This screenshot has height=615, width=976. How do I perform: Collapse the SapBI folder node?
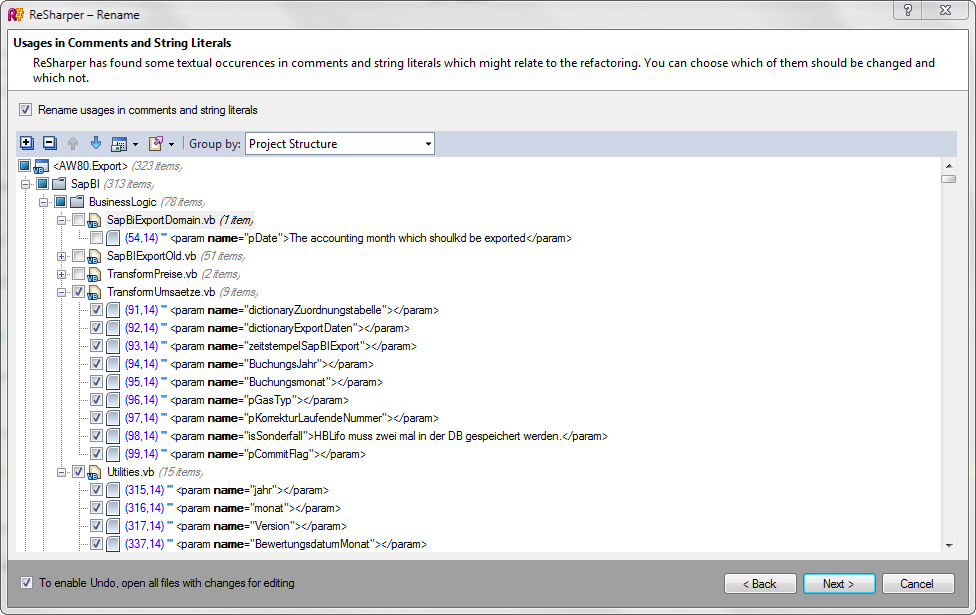26,184
